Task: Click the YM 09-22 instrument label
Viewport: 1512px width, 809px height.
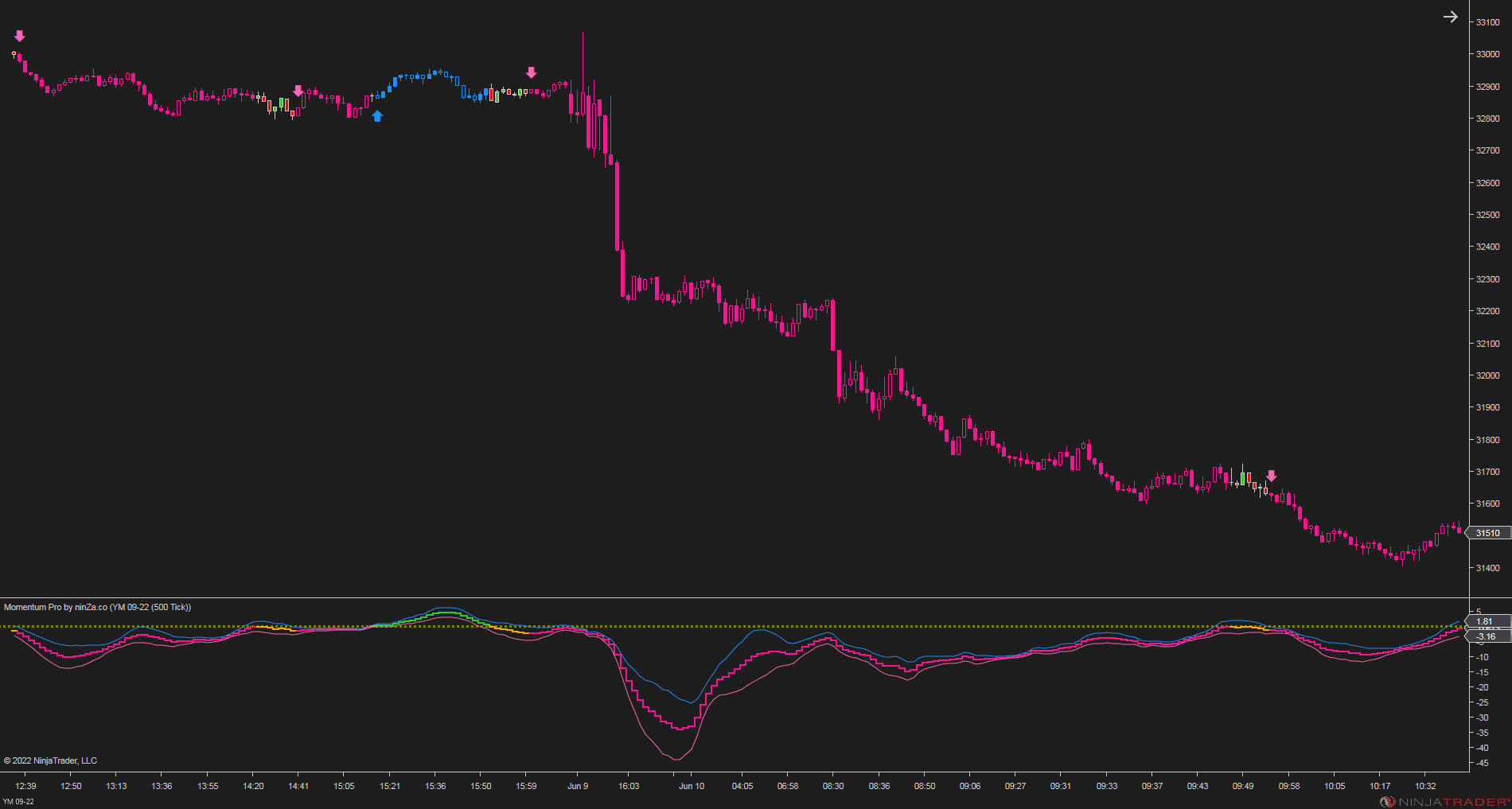Action: pyautogui.click(x=18, y=802)
